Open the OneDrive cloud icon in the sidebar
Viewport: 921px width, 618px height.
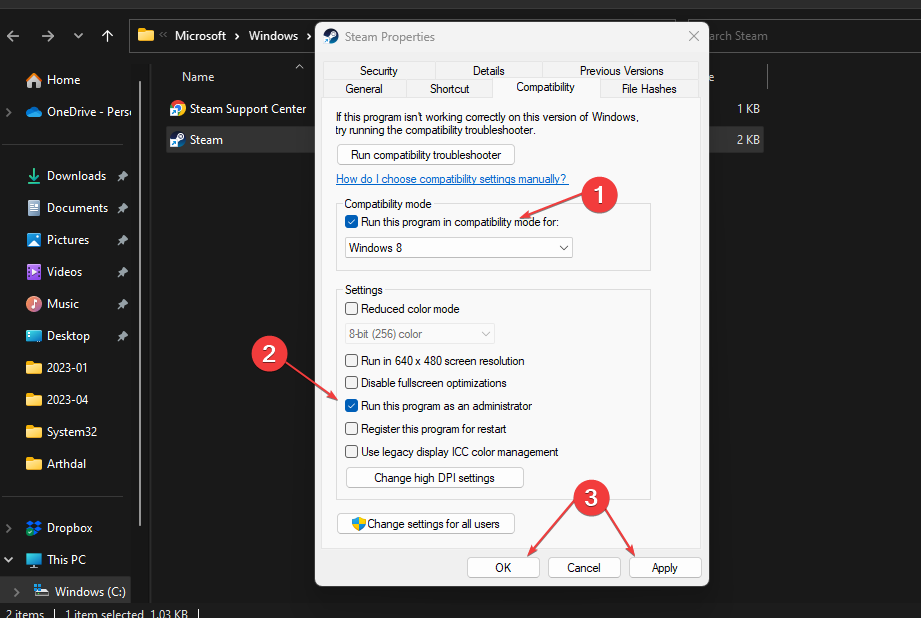tap(34, 112)
